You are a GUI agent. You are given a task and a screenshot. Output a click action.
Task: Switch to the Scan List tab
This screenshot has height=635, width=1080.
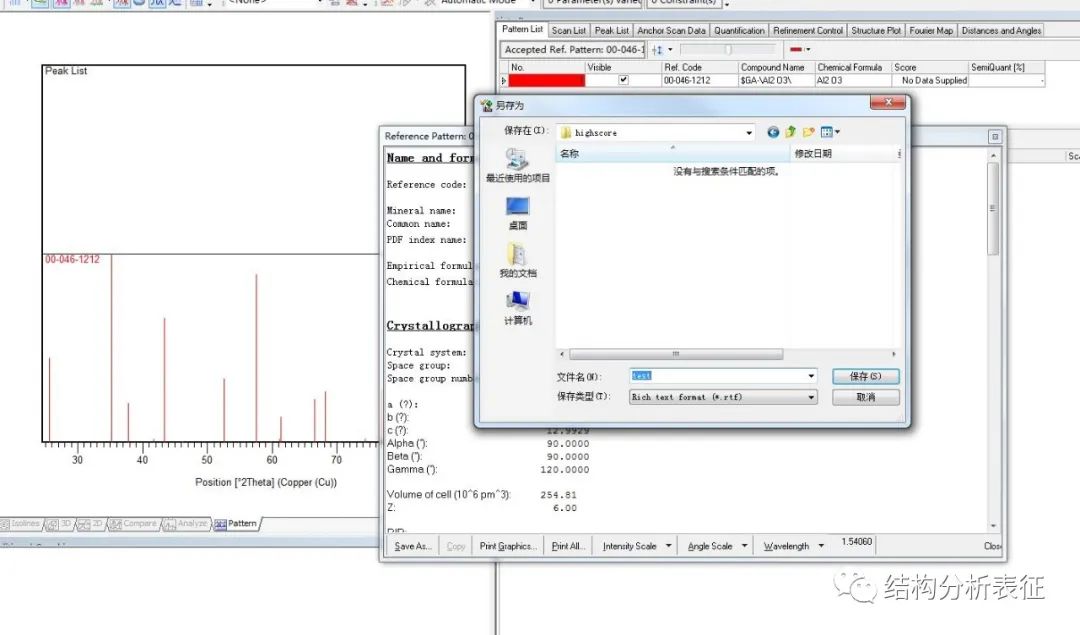(568, 30)
